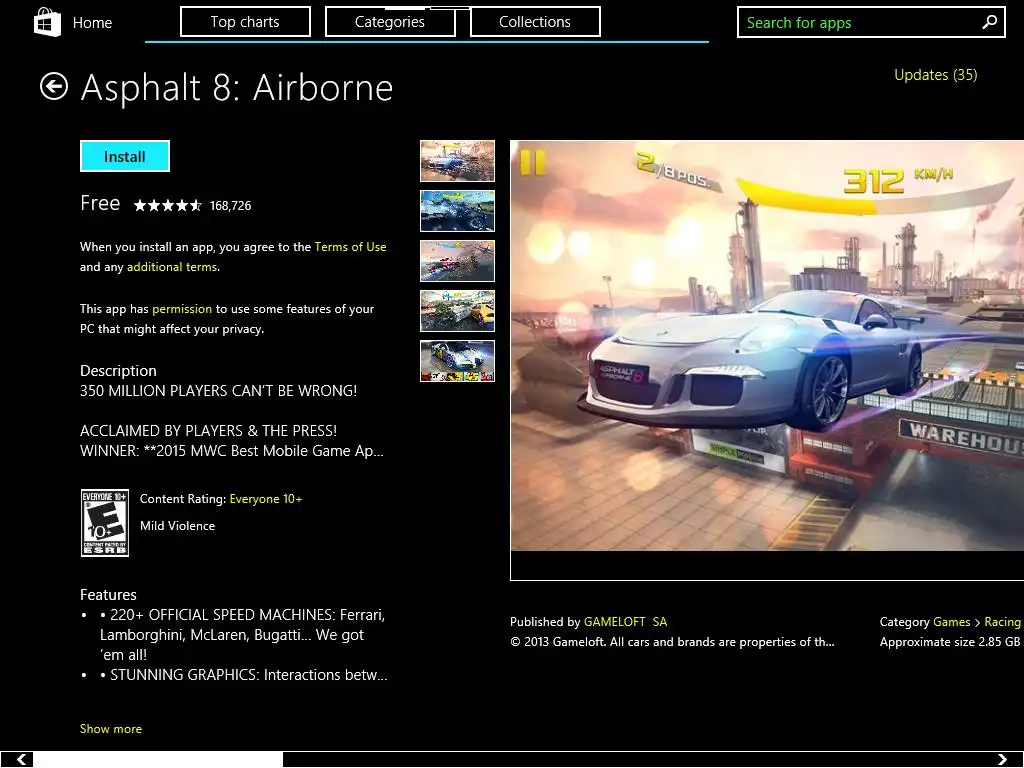The image size is (1024, 768).
Task: Click the Asphalt 8: Airborne title
Action: point(236,88)
